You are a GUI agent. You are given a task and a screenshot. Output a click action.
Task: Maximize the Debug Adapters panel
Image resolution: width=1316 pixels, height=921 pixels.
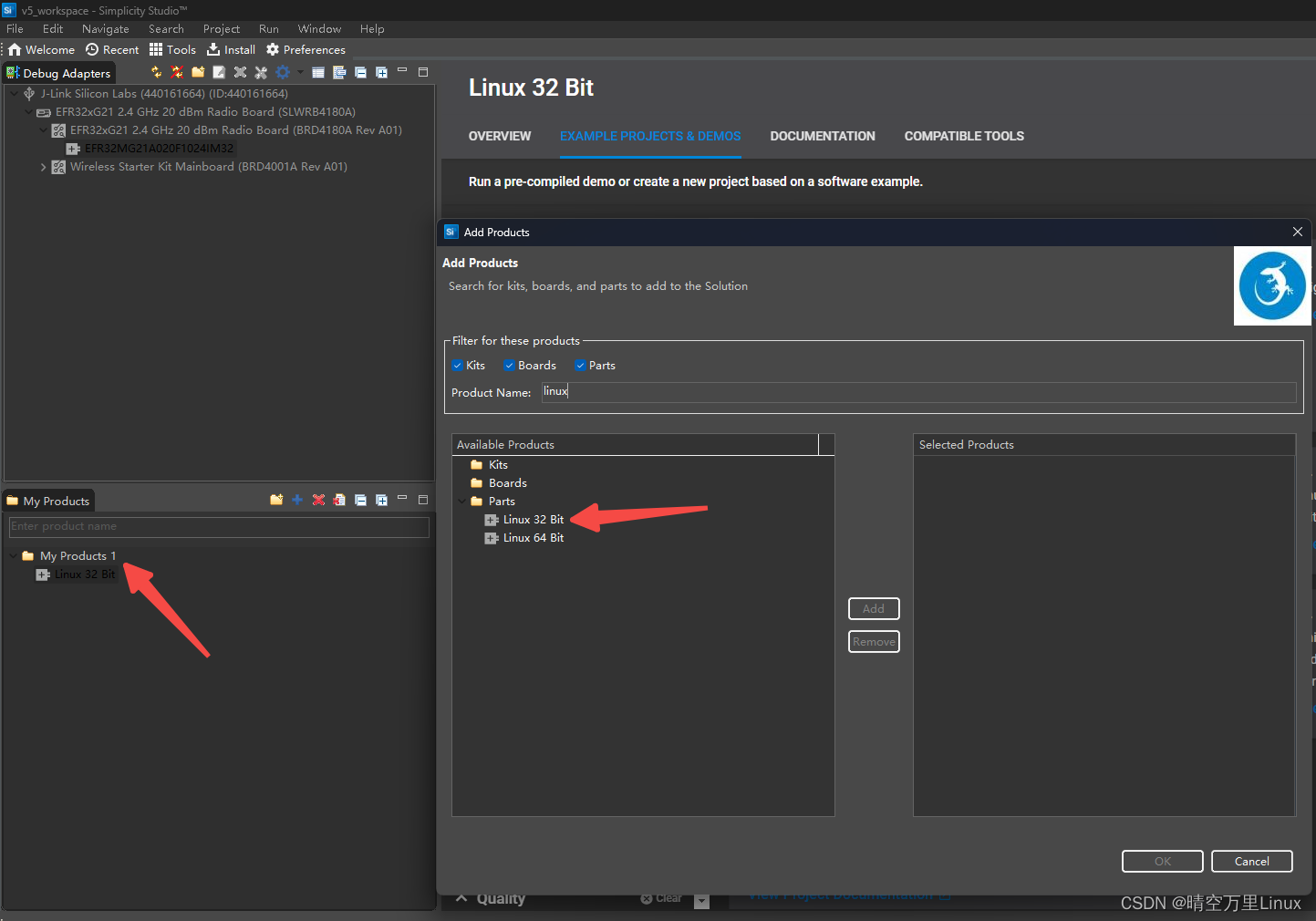click(x=423, y=71)
